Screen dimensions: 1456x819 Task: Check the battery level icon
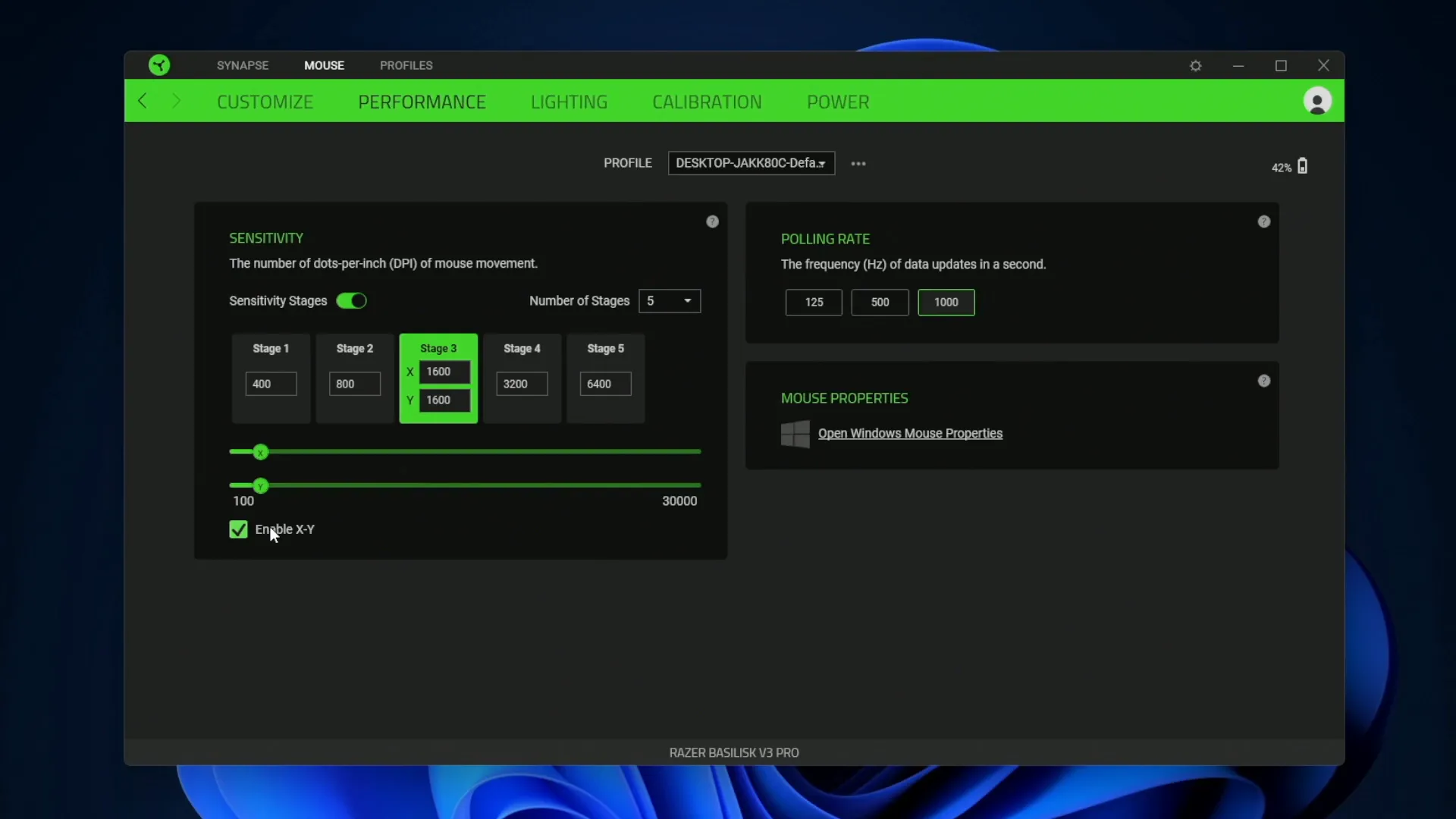pos(1302,166)
